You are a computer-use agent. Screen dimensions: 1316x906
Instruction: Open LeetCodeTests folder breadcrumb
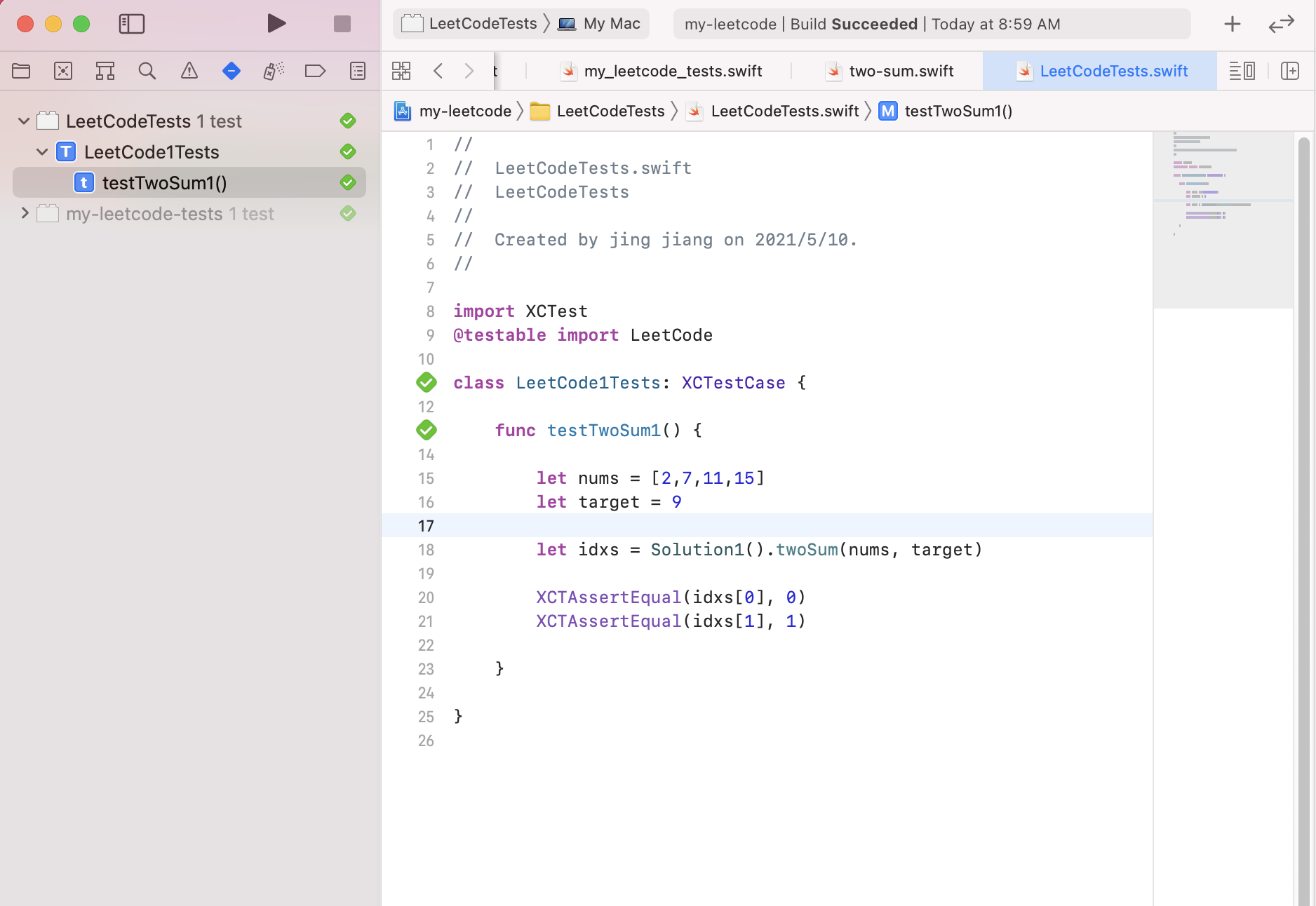[598, 111]
